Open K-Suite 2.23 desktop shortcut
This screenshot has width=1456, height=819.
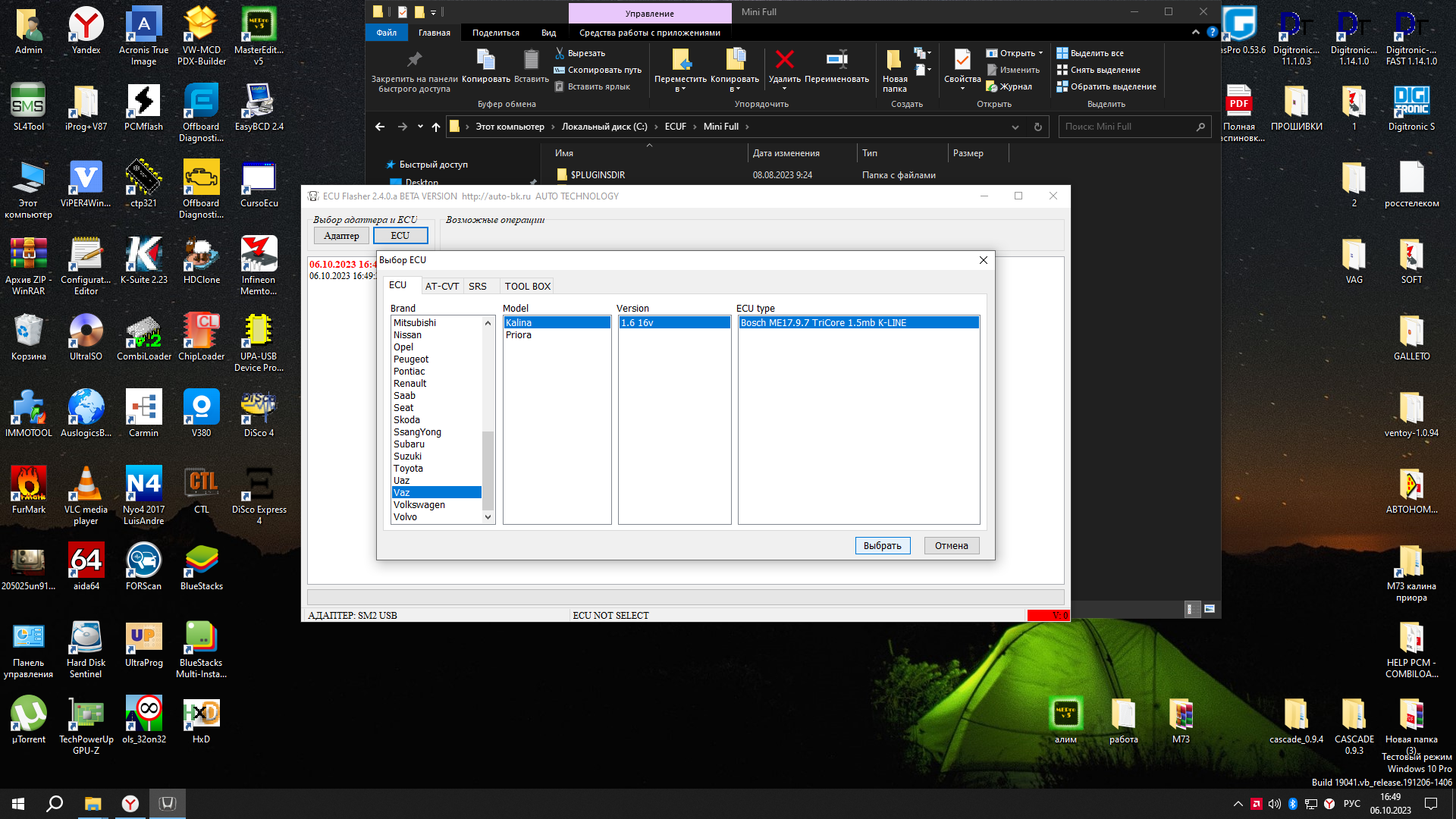[143, 255]
